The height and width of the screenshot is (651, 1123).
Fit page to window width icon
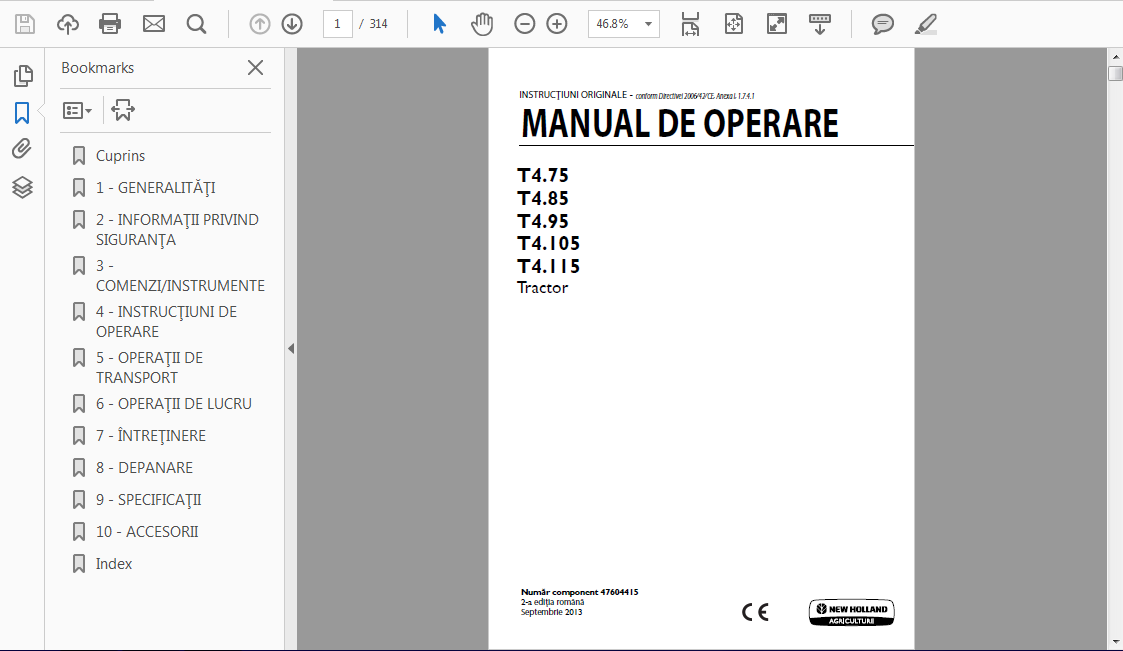[x=690, y=24]
